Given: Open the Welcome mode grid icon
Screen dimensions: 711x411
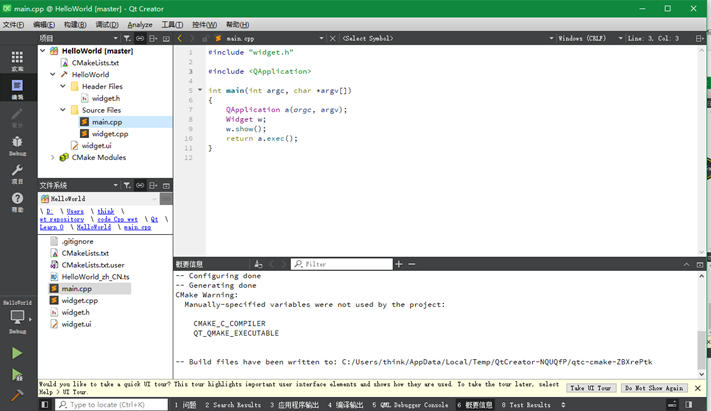Looking at the screenshot, I should click(x=17, y=57).
